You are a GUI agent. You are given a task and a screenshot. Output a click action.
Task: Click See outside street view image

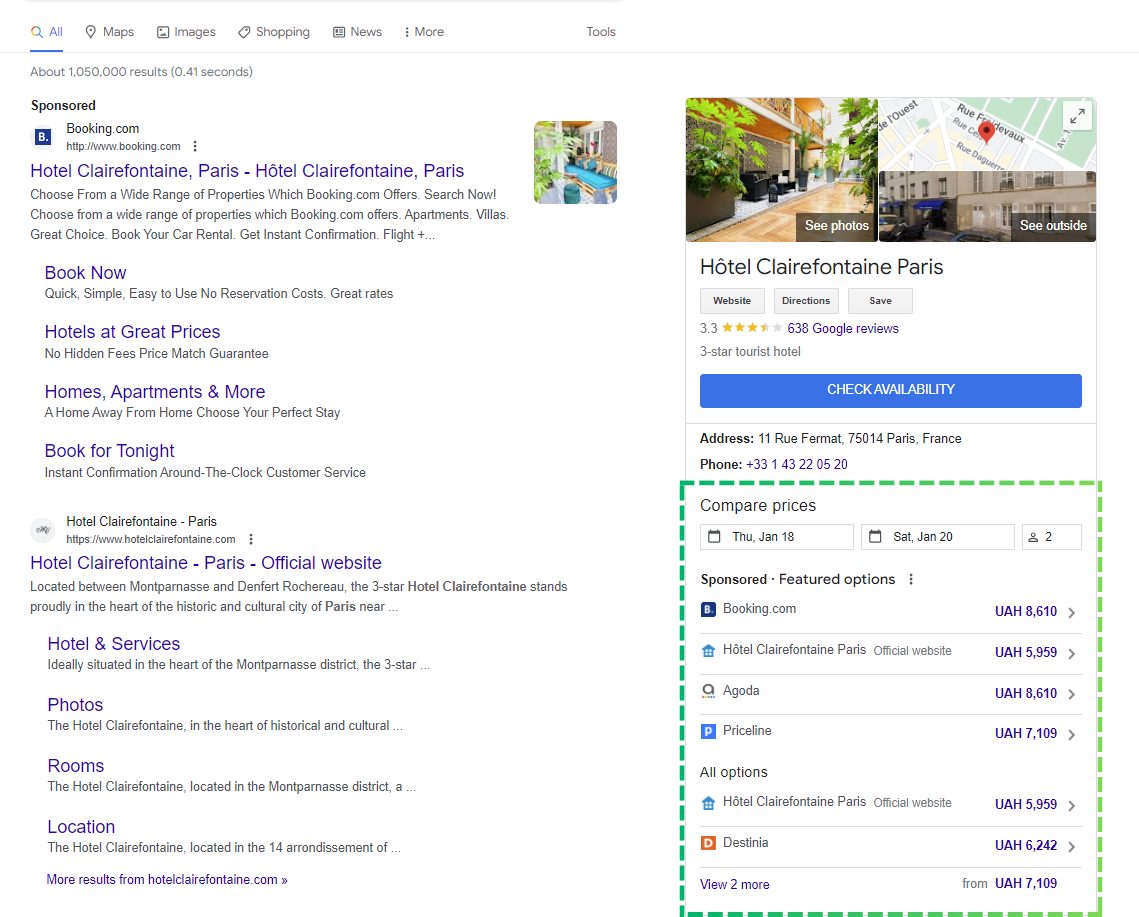tap(1053, 225)
